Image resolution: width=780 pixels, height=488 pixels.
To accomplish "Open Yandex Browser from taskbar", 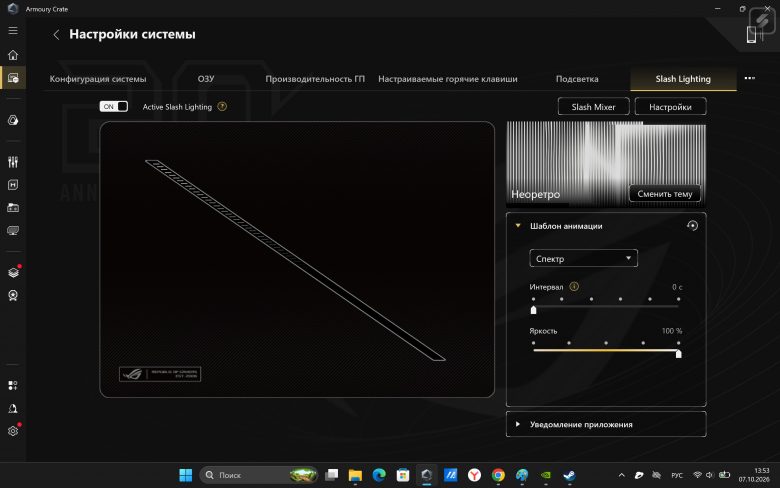I will [475, 475].
